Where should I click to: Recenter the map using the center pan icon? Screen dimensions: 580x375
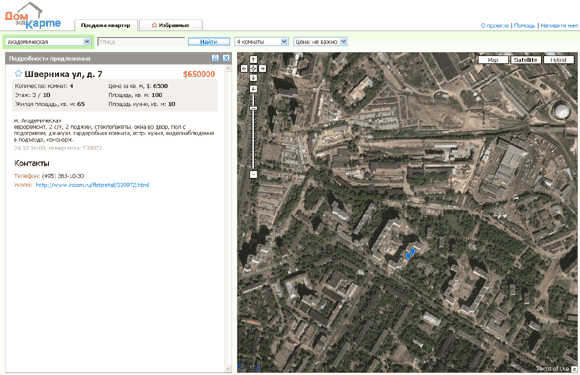click(253, 69)
